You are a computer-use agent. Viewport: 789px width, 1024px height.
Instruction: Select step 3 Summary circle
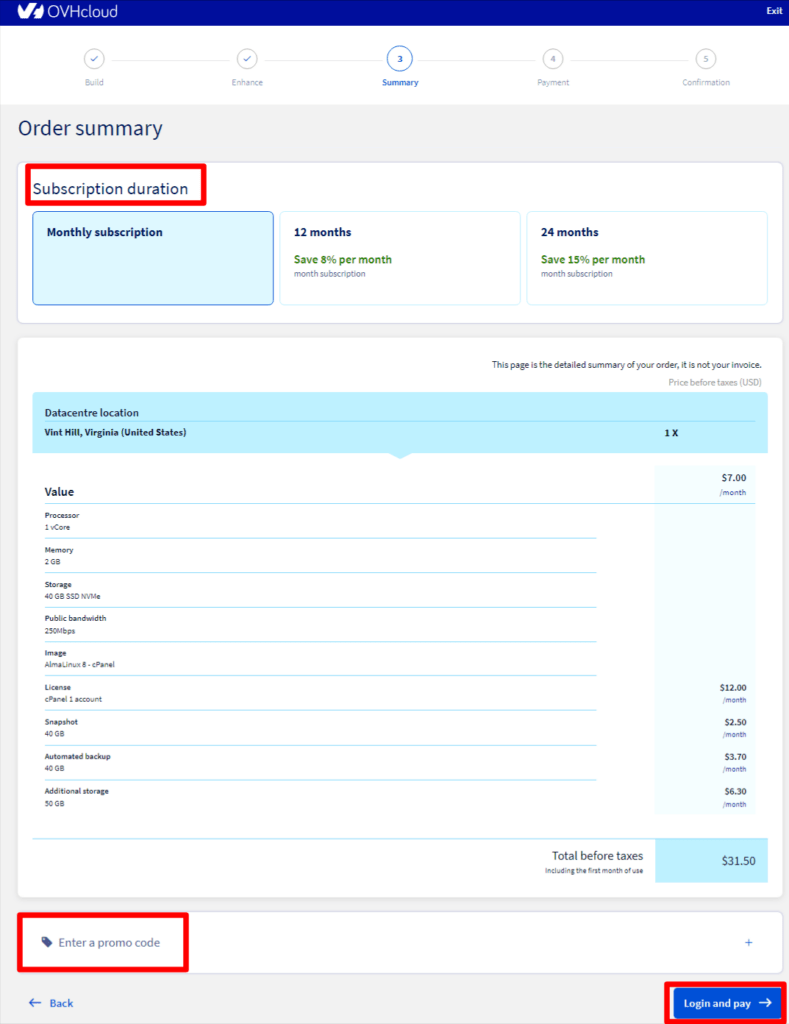pyautogui.click(x=400, y=59)
